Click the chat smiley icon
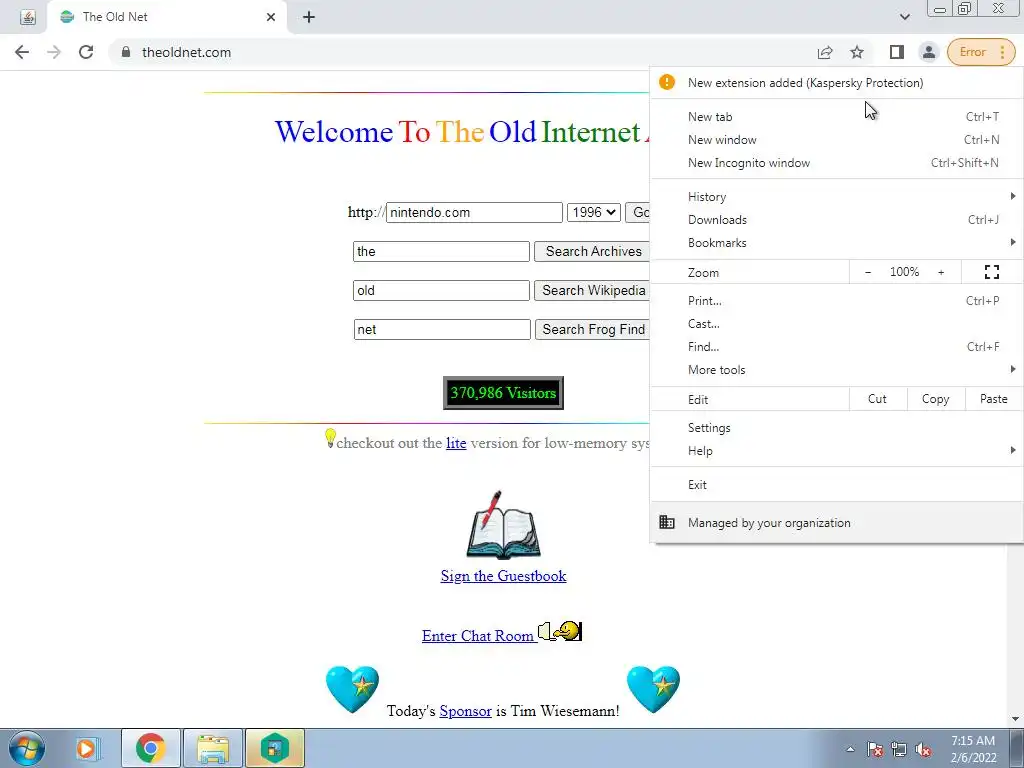Screen dimensions: 1024x768 pos(560,632)
